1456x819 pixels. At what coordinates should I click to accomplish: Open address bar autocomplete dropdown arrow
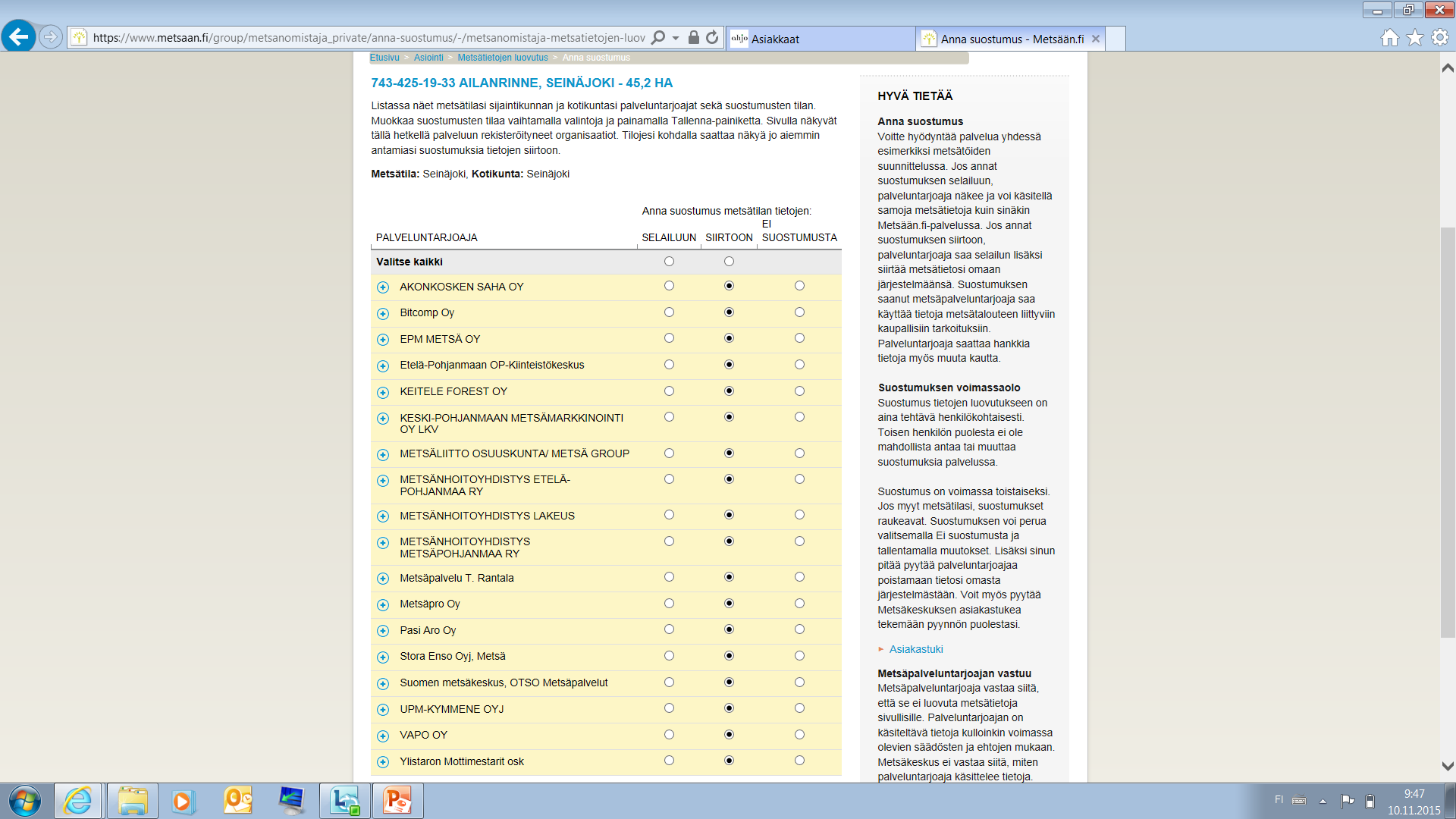pyautogui.click(x=676, y=38)
